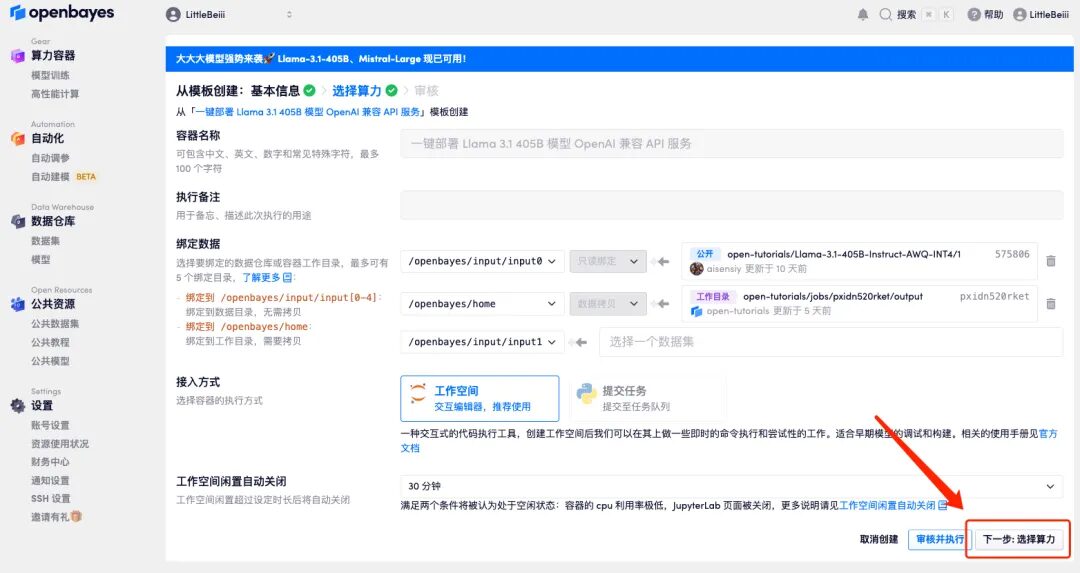The width and height of the screenshot is (1080, 573).
Task: Open 模型训练 in the sidebar
Action: 50,76
